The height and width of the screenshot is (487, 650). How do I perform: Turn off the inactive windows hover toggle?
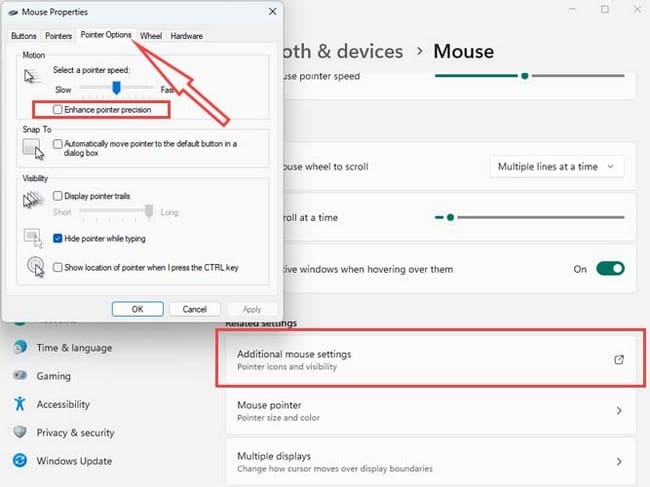(x=609, y=268)
